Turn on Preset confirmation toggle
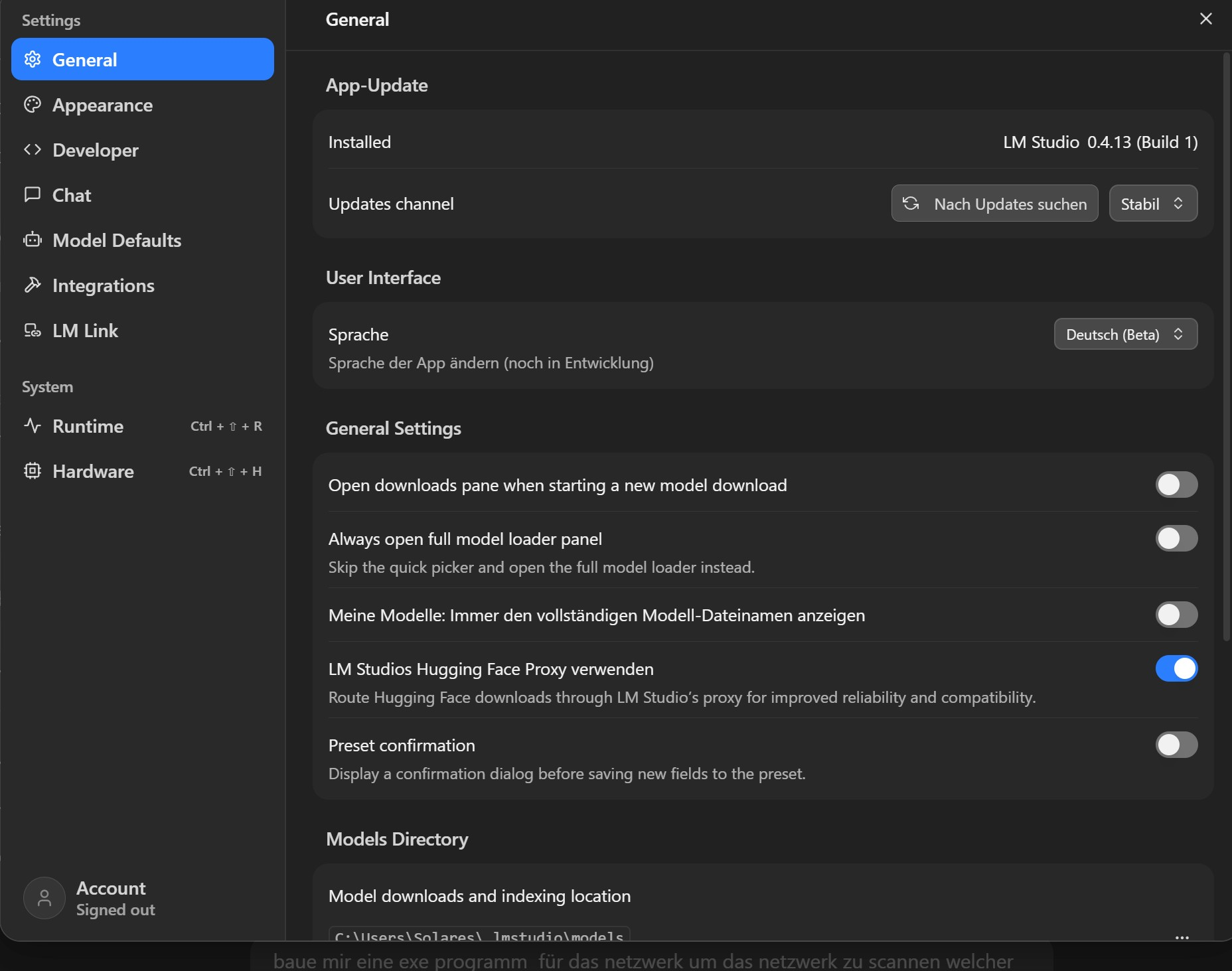1232x971 pixels. (x=1176, y=745)
